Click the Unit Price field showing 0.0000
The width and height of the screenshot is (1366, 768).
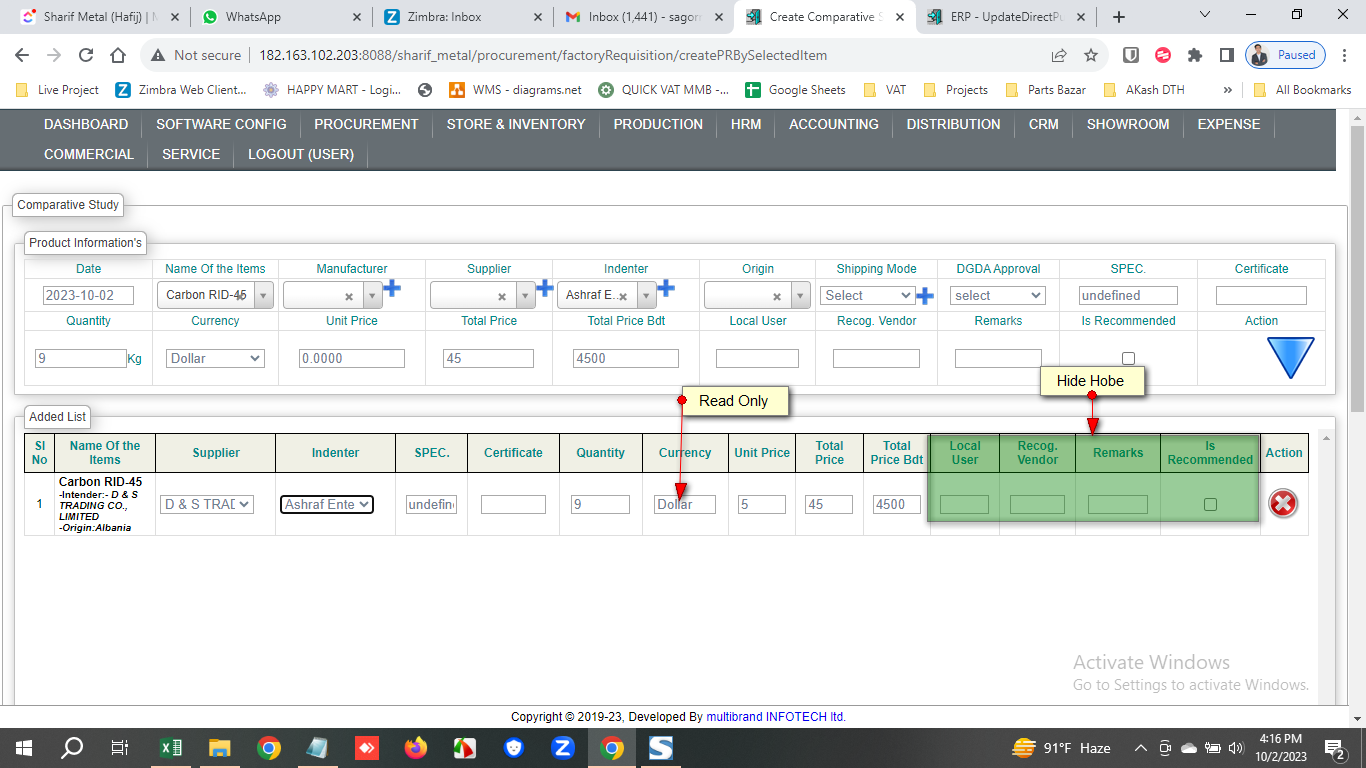(351, 358)
